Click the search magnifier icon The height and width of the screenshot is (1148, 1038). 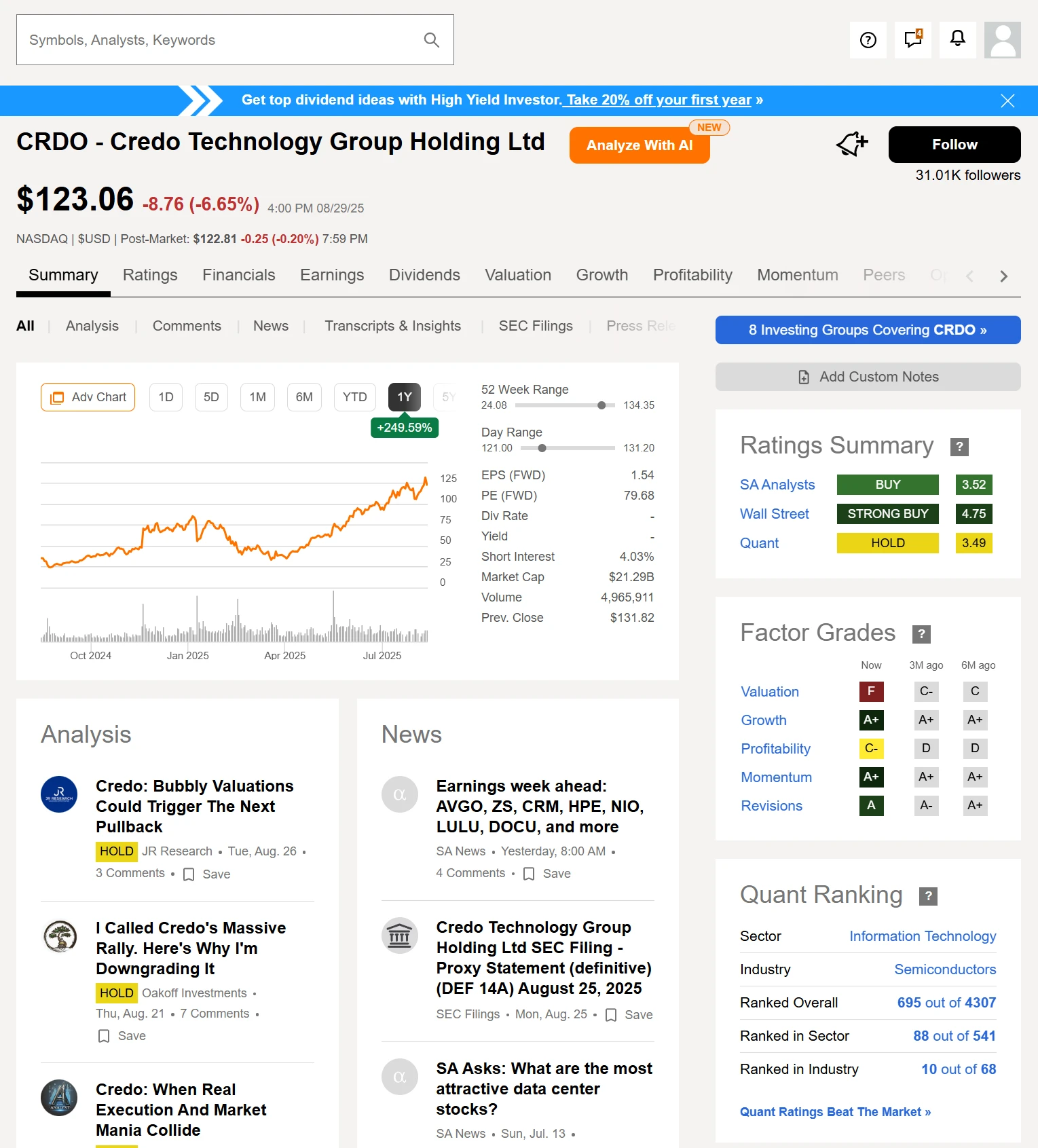pyautogui.click(x=431, y=40)
